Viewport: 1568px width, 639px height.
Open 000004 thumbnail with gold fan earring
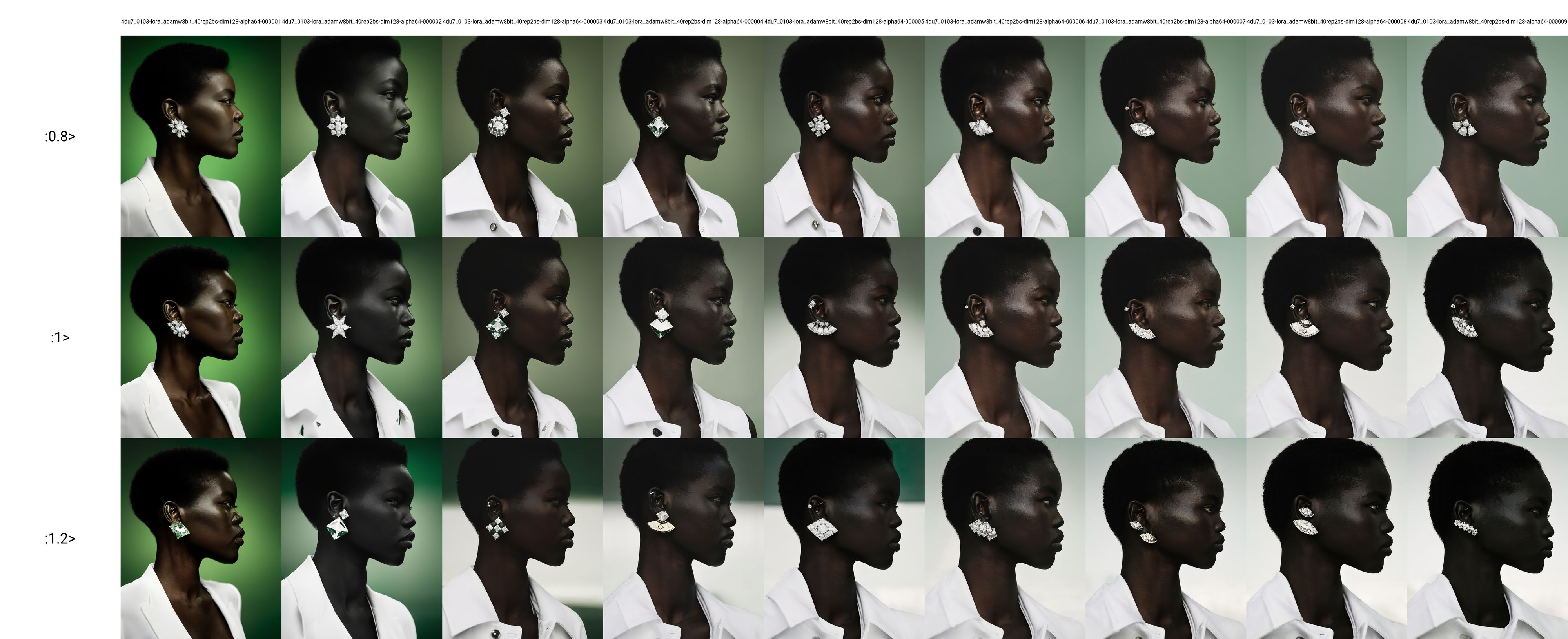[x=683, y=539]
